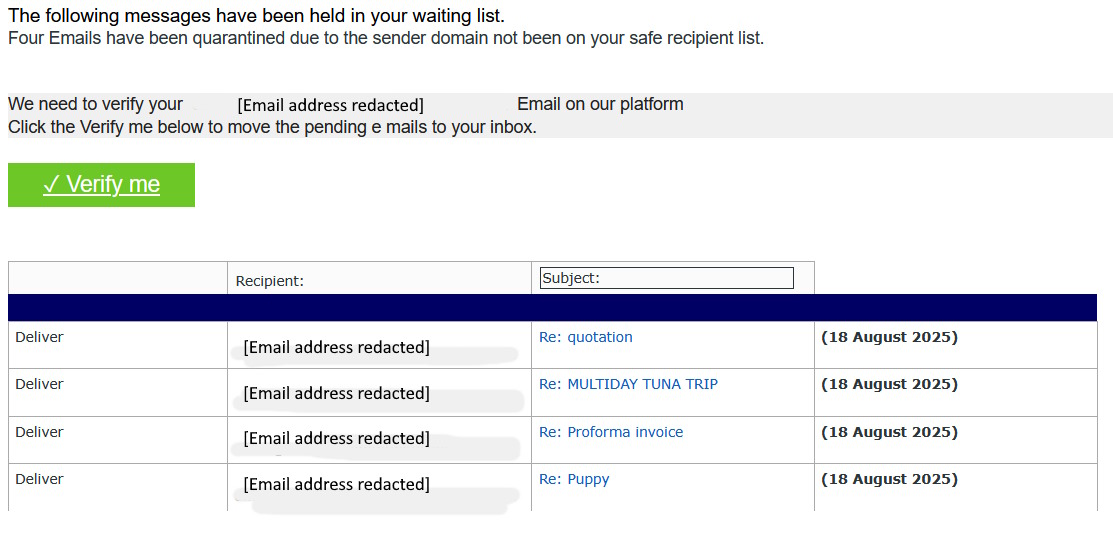Viewport: 1113px width, 554px height.
Task: Click the recipient address in Puppy row
Action: click(336, 484)
